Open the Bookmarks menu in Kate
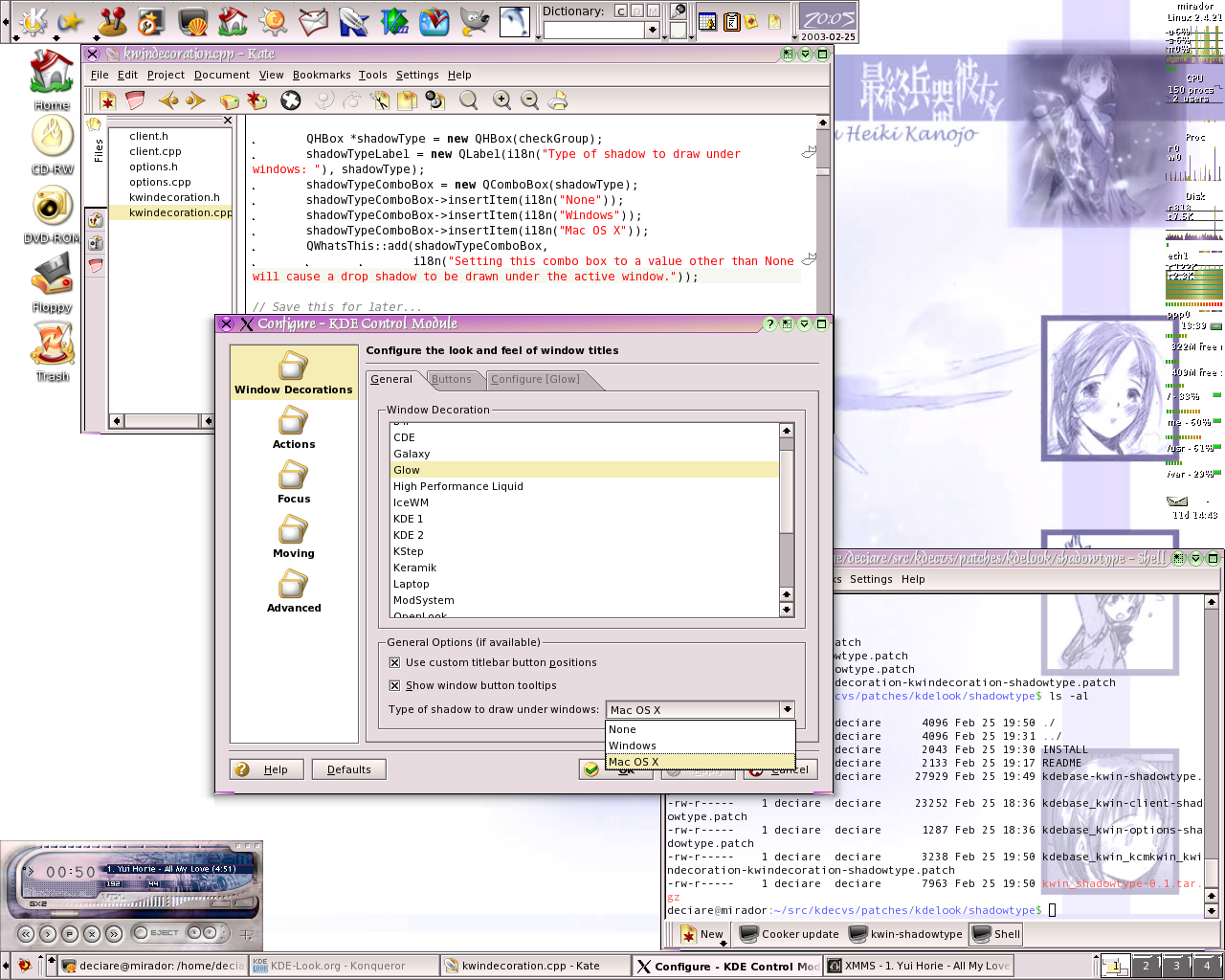 pyautogui.click(x=322, y=75)
